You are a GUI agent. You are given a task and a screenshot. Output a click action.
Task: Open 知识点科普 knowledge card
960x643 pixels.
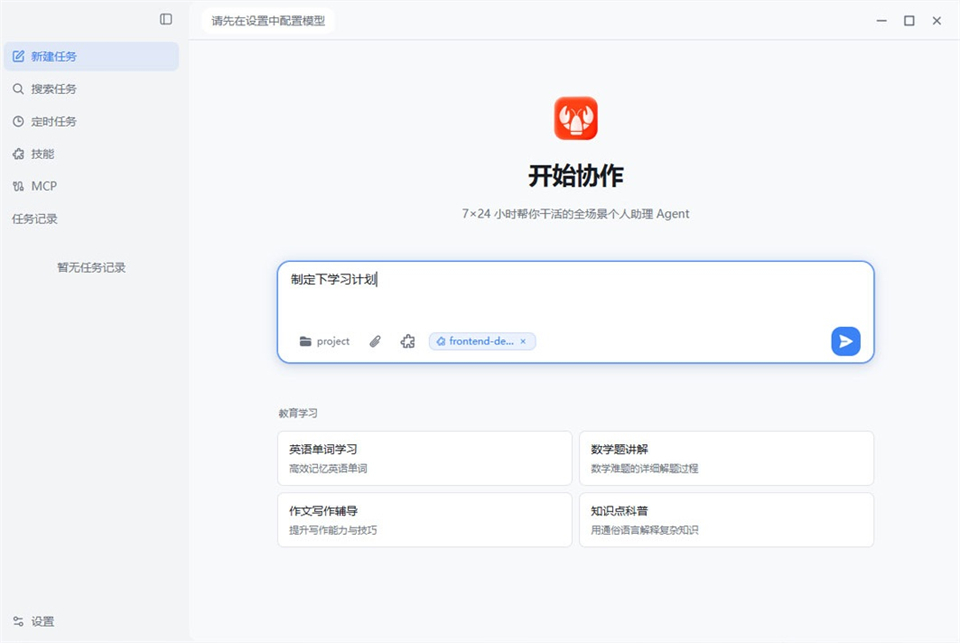click(x=726, y=520)
